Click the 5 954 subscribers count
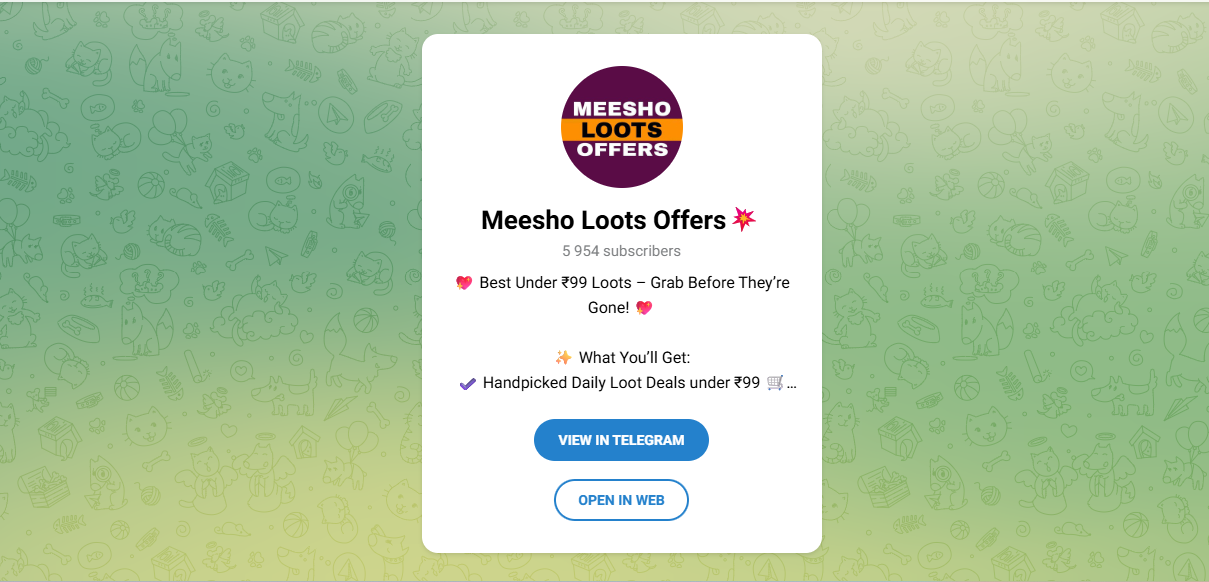 click(x=621, y=251)
